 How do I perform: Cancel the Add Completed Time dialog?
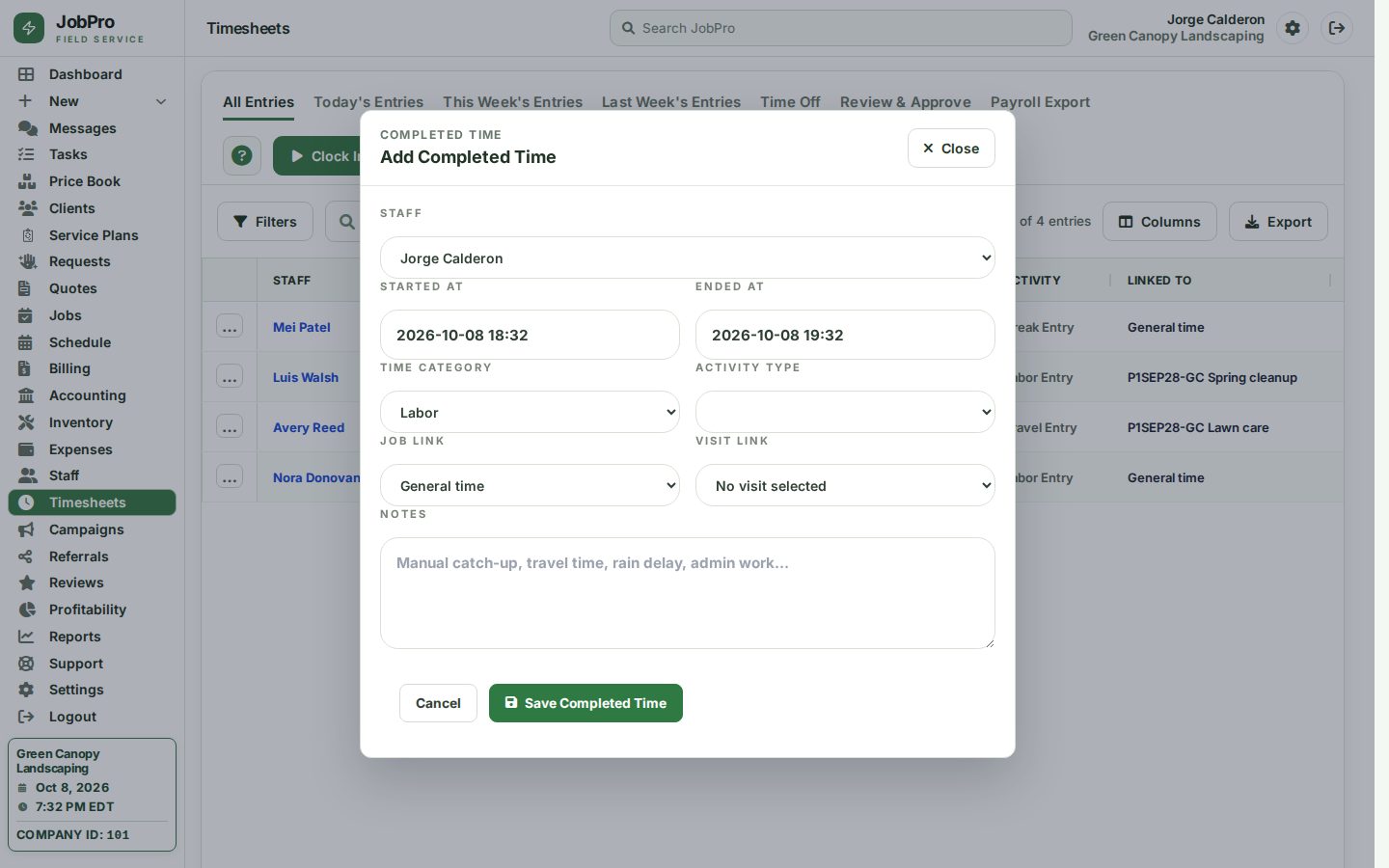[438, 703]
